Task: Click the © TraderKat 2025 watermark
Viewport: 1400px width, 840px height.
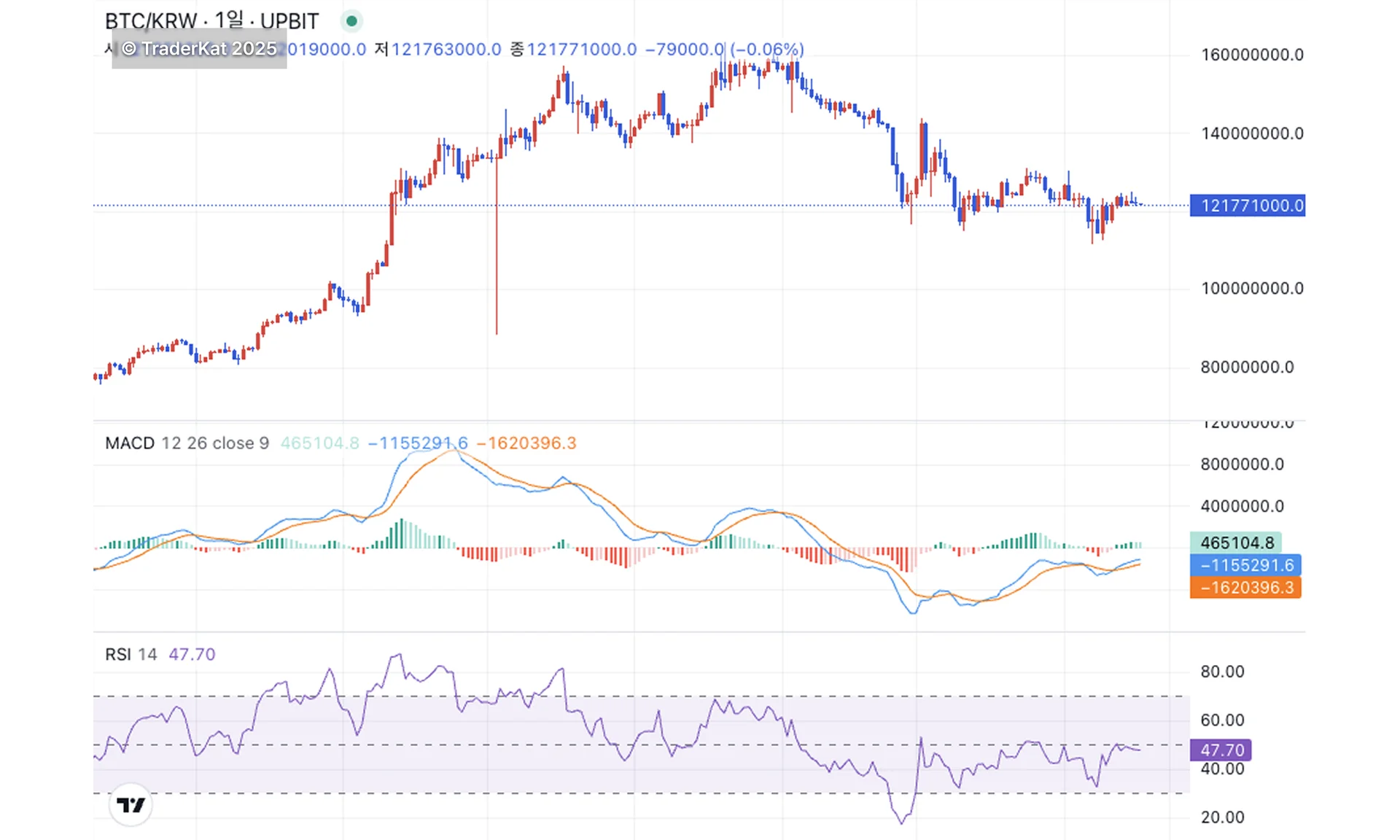Action: coord(199,49)
